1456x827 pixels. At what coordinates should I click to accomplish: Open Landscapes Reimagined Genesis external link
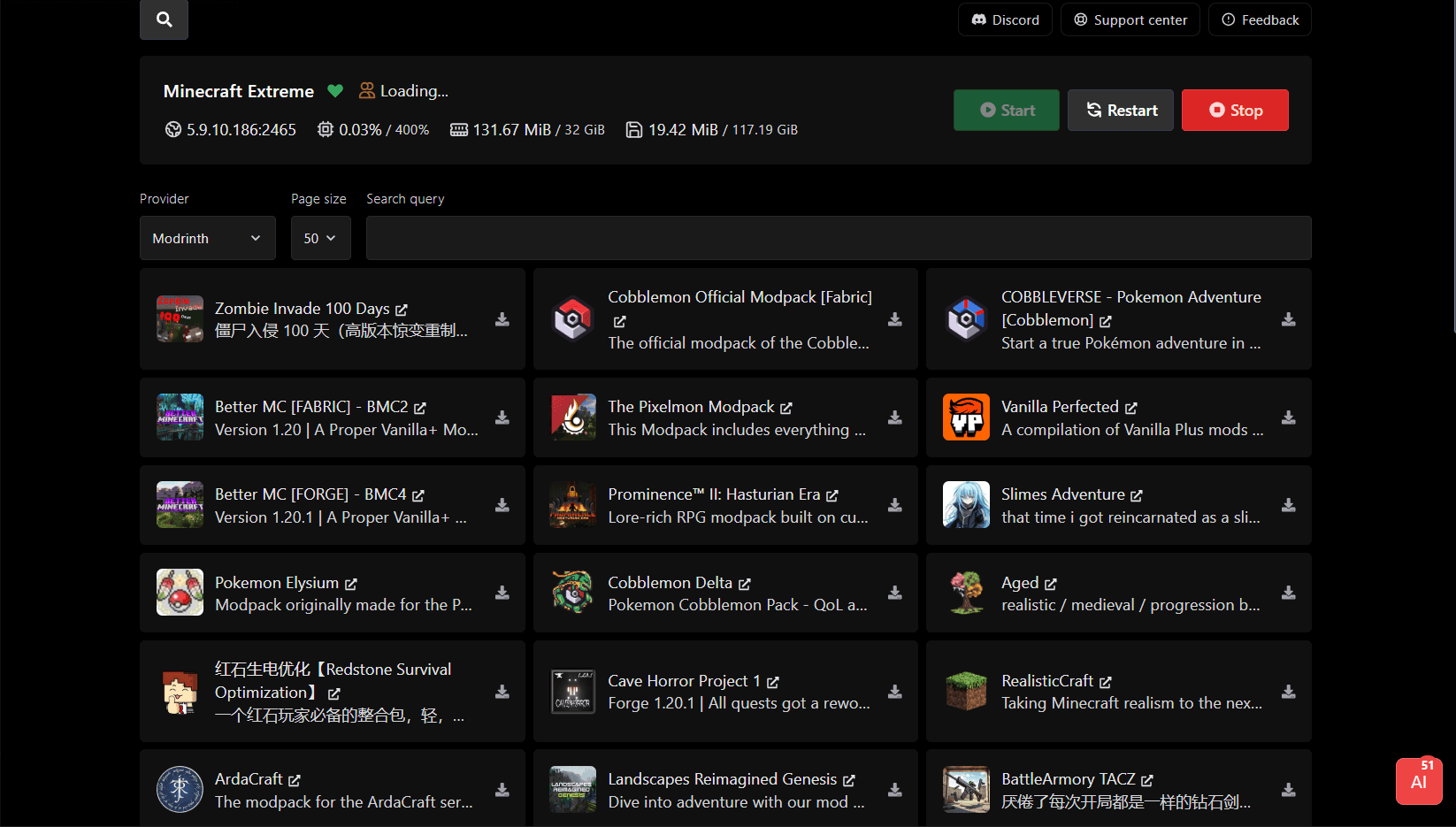coord(849,780)
